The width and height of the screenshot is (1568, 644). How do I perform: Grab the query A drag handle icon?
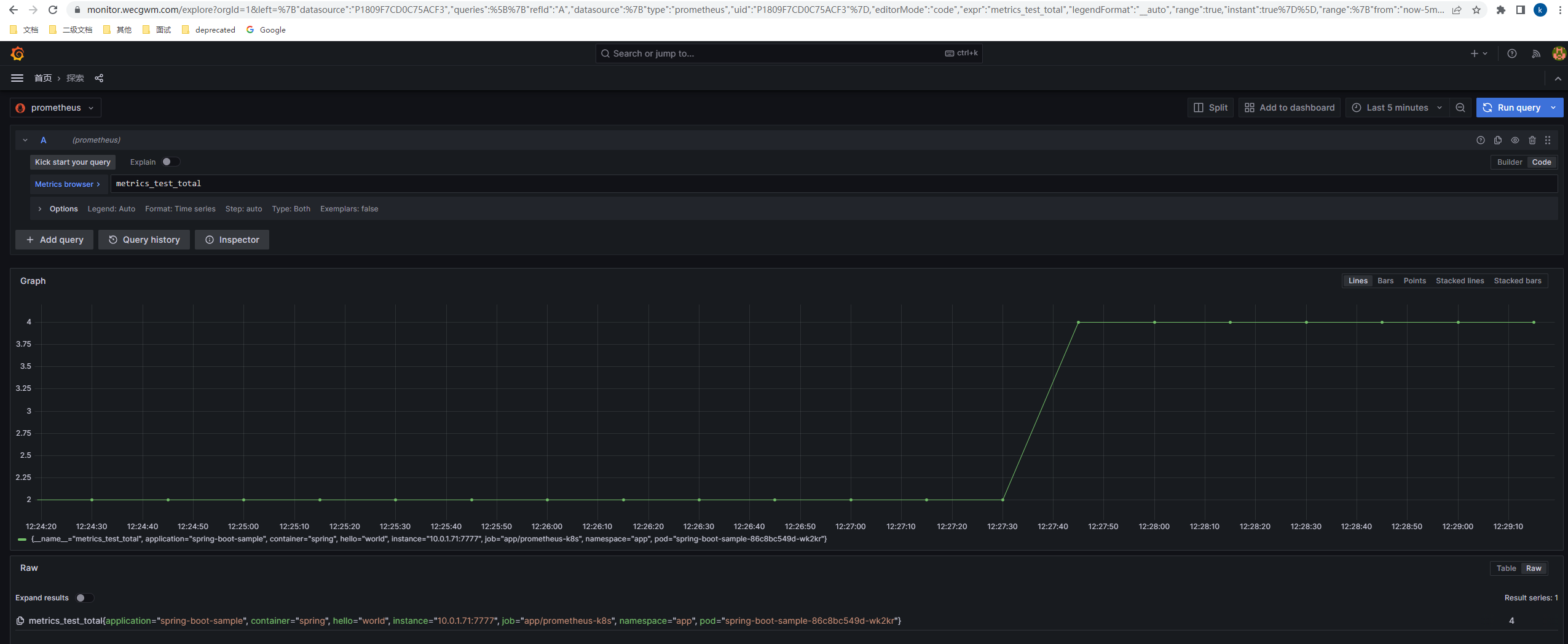point(1548,140)
